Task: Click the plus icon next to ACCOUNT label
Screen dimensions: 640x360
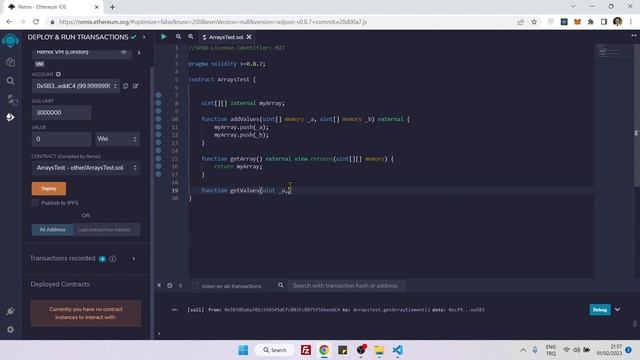Action: point(58,74)
